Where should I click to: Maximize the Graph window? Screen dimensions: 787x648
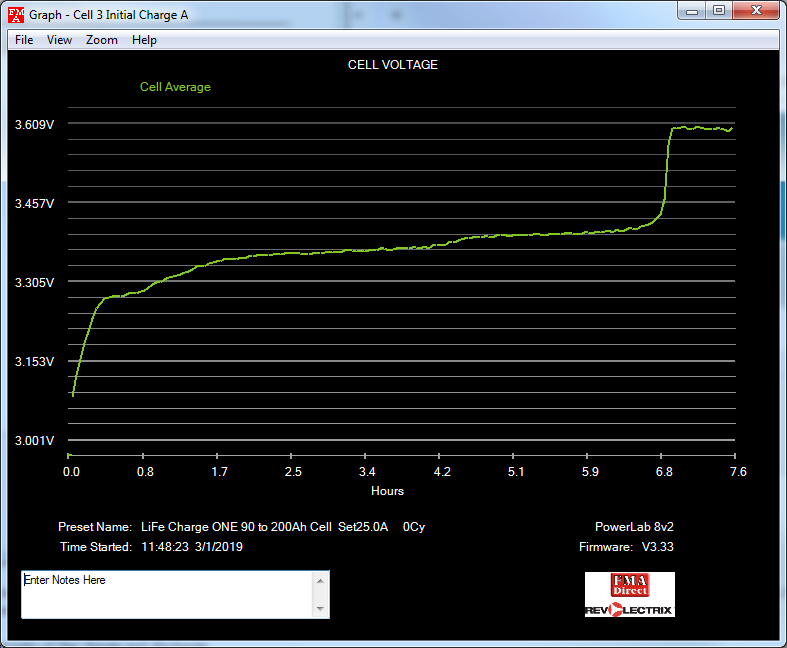[719, 10]
